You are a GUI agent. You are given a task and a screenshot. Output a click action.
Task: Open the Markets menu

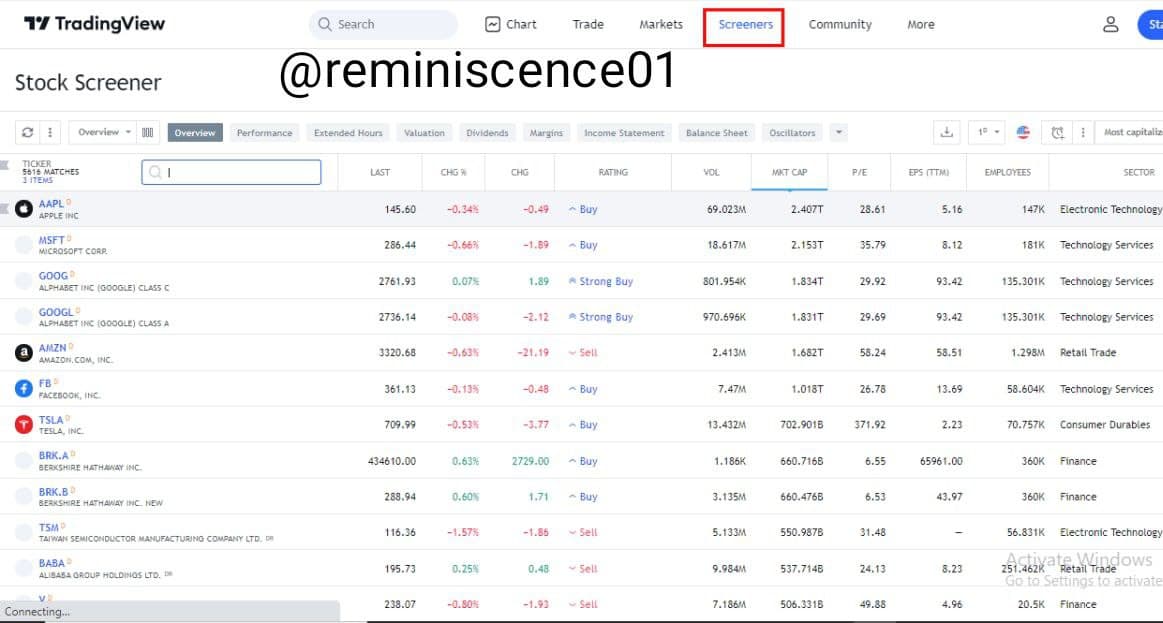click(x=661, y=24)
